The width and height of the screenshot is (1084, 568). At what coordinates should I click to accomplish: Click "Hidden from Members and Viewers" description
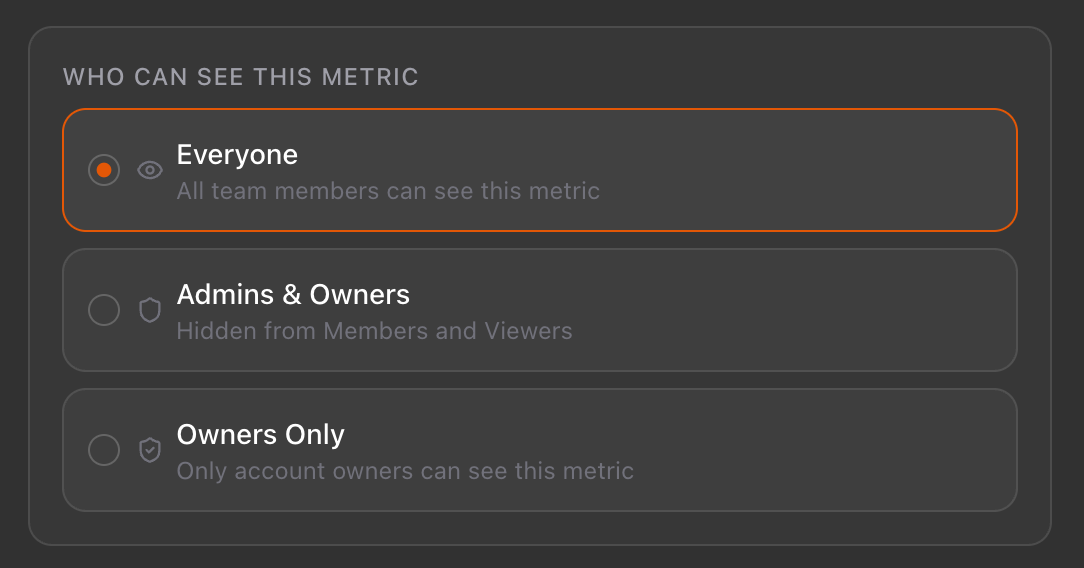(374, 331)
